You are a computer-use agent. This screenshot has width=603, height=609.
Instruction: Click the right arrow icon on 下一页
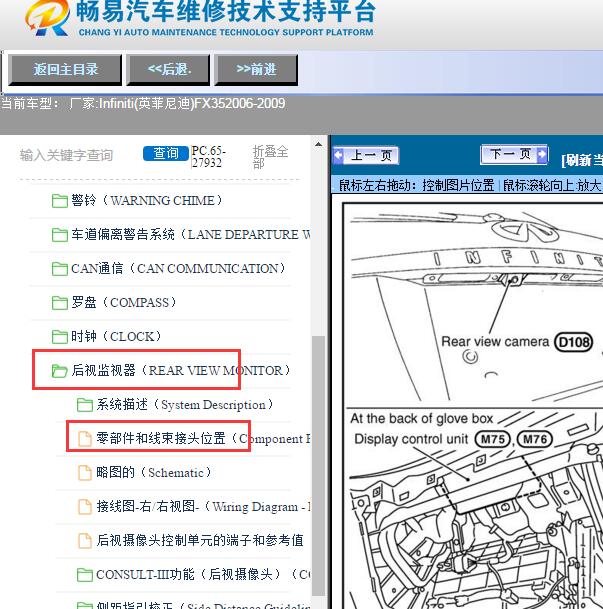pos(542,154)
